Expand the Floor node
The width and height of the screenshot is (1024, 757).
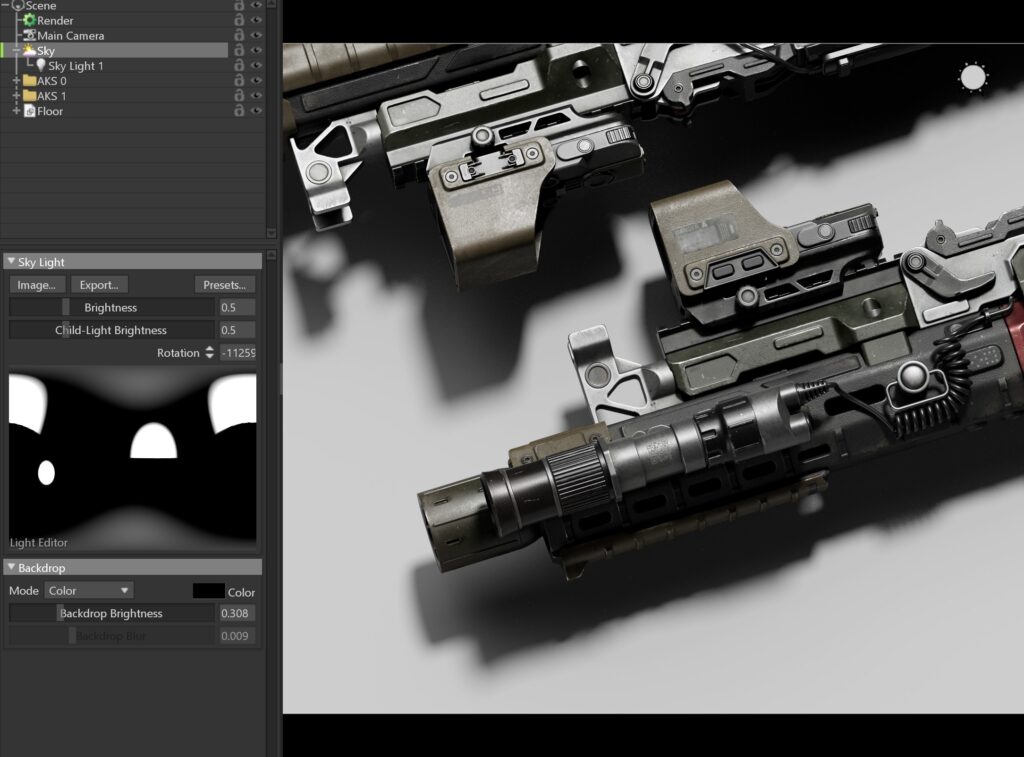coord(16,111)
